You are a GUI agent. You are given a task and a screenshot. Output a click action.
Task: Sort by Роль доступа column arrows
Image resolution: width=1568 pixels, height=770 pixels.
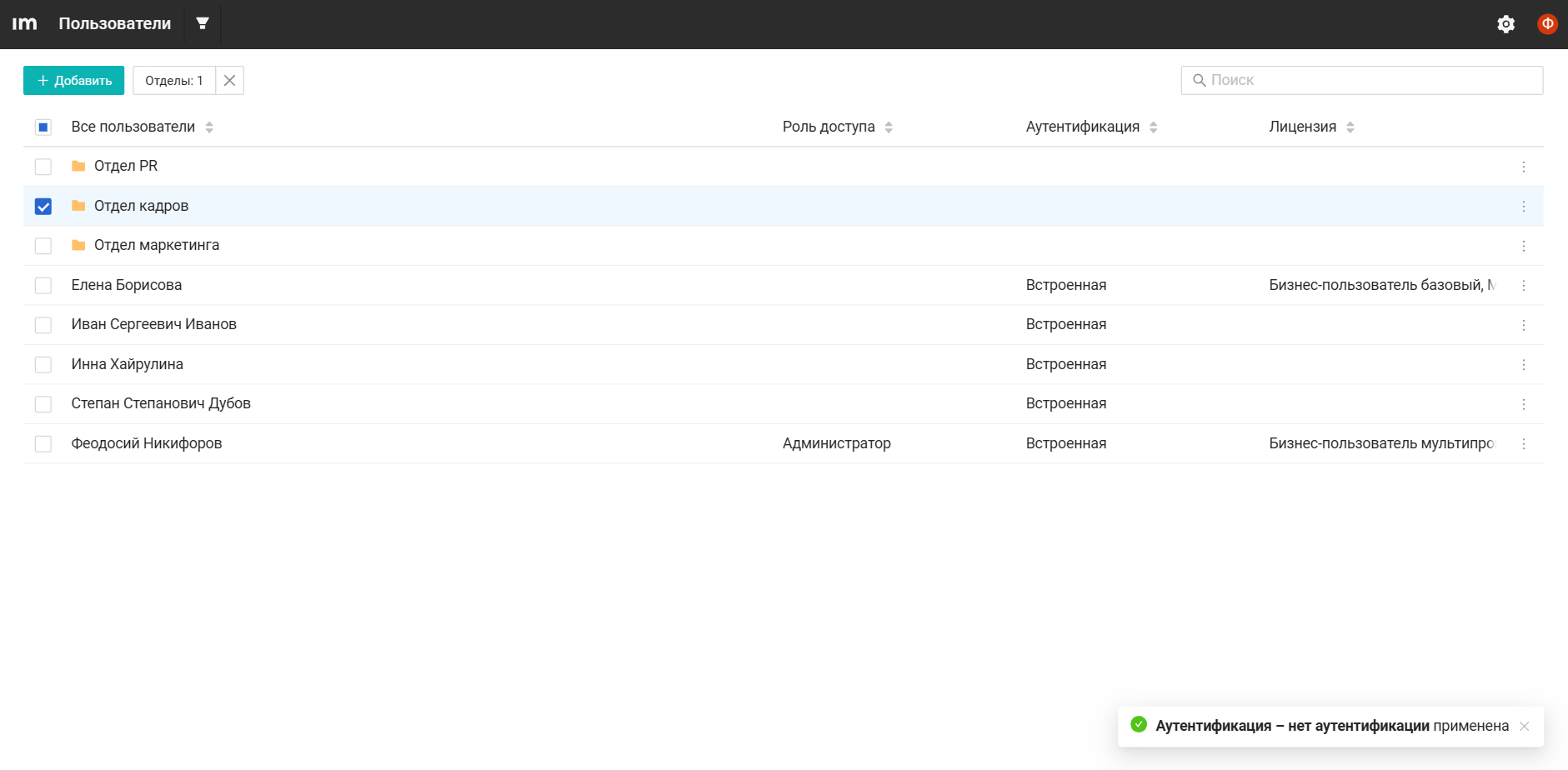tap(889, 127)
